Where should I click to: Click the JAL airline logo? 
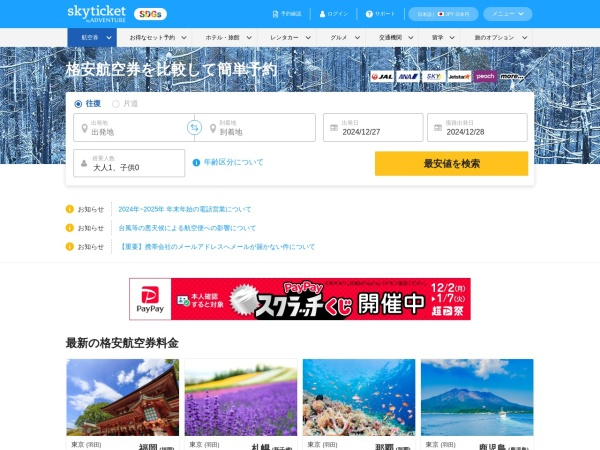[x=382, y=77]
